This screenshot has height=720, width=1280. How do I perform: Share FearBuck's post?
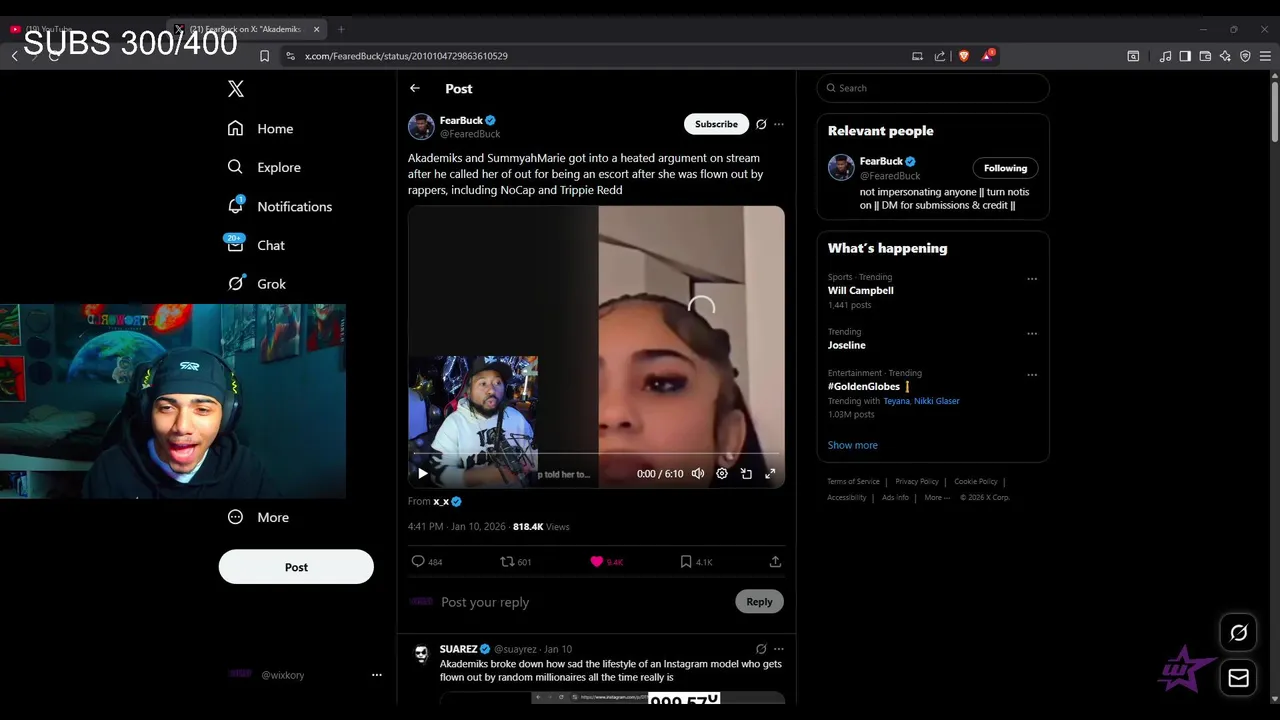[x=775, y=562]
